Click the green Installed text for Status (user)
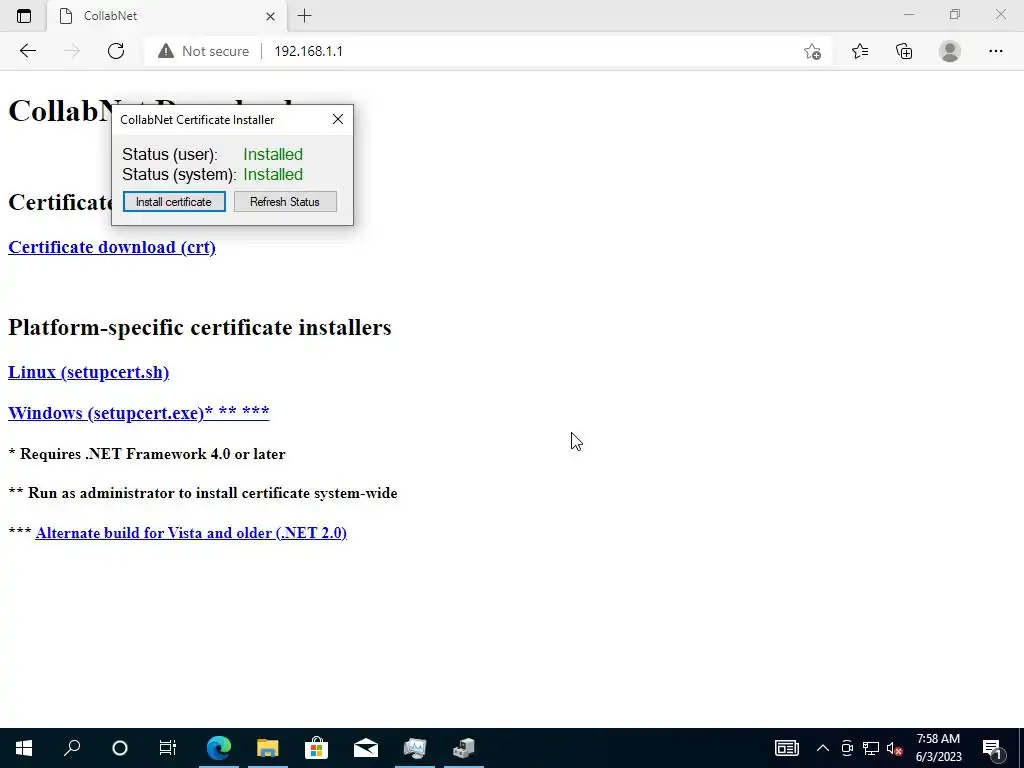 273,154
